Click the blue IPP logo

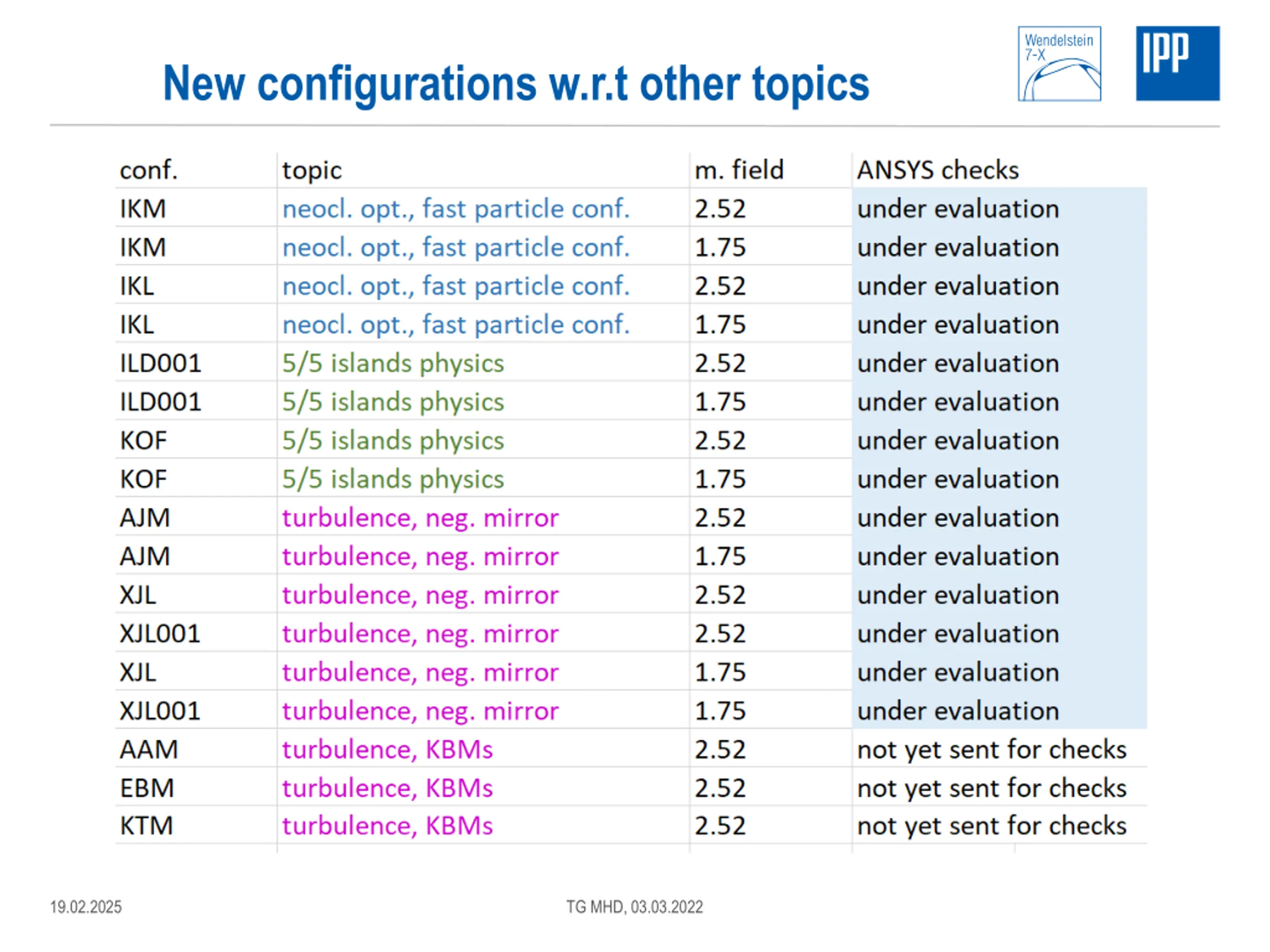pyautogui.click(x=1178, y=63)
